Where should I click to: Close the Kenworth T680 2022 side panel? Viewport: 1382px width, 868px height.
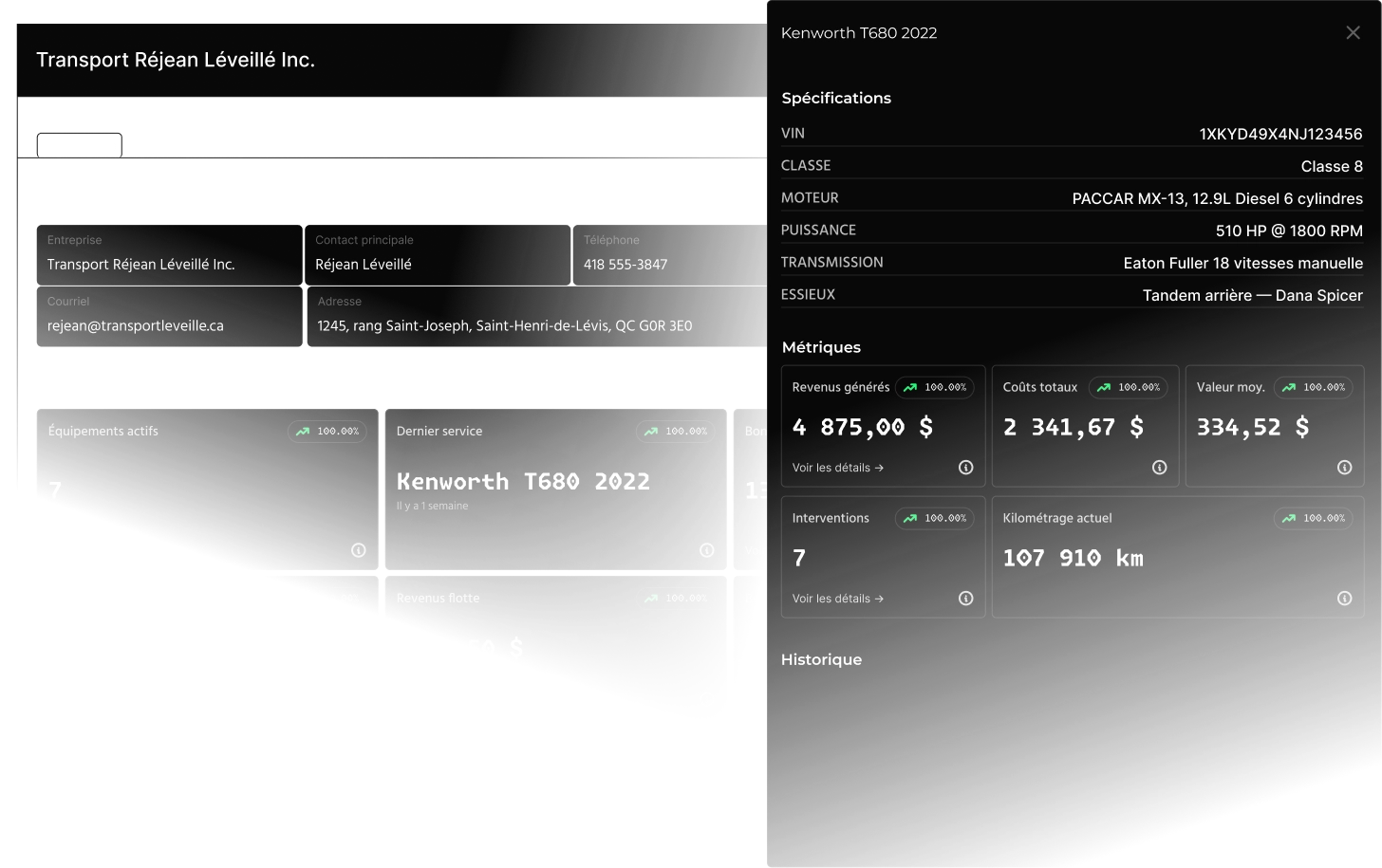pyautogui.click(x=1353, y=33)
